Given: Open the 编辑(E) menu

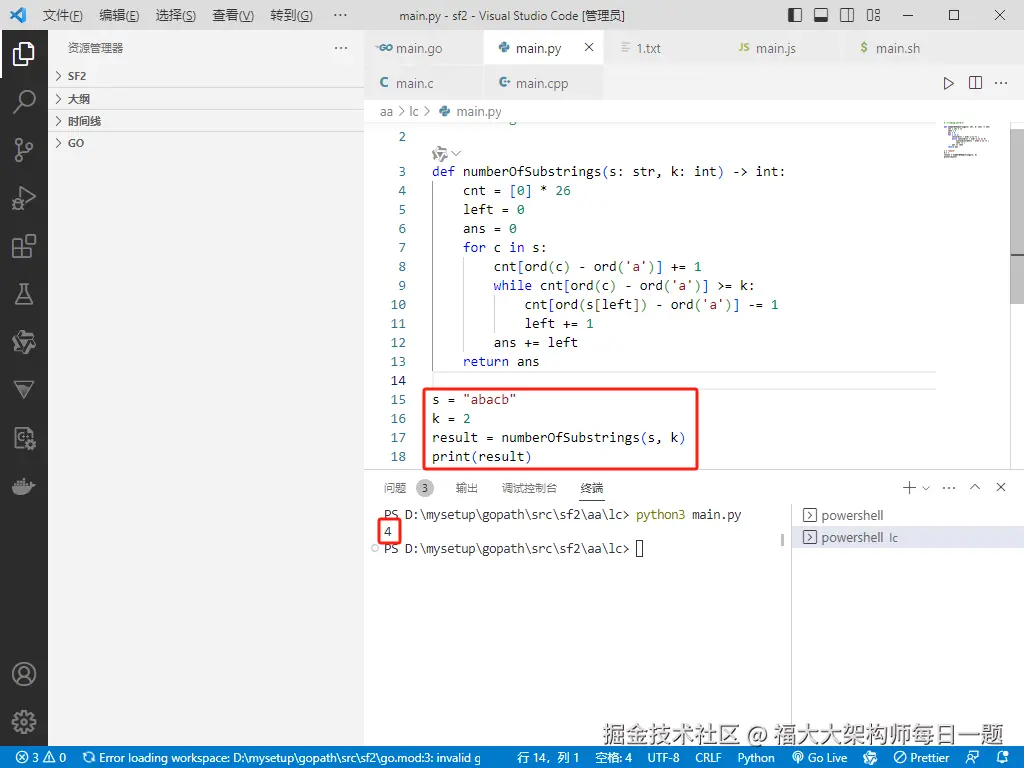Looking at the screenshot, I should click(119, 15).
